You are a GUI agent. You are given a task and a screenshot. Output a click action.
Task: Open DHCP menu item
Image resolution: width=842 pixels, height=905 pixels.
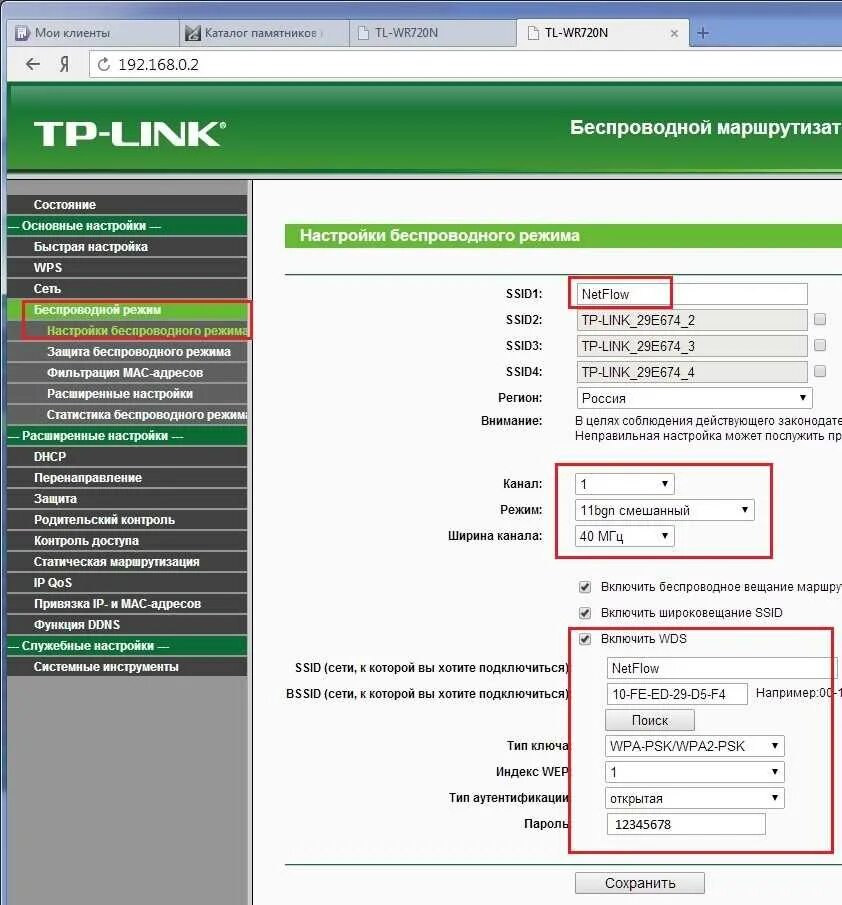[x=127, y=457]
